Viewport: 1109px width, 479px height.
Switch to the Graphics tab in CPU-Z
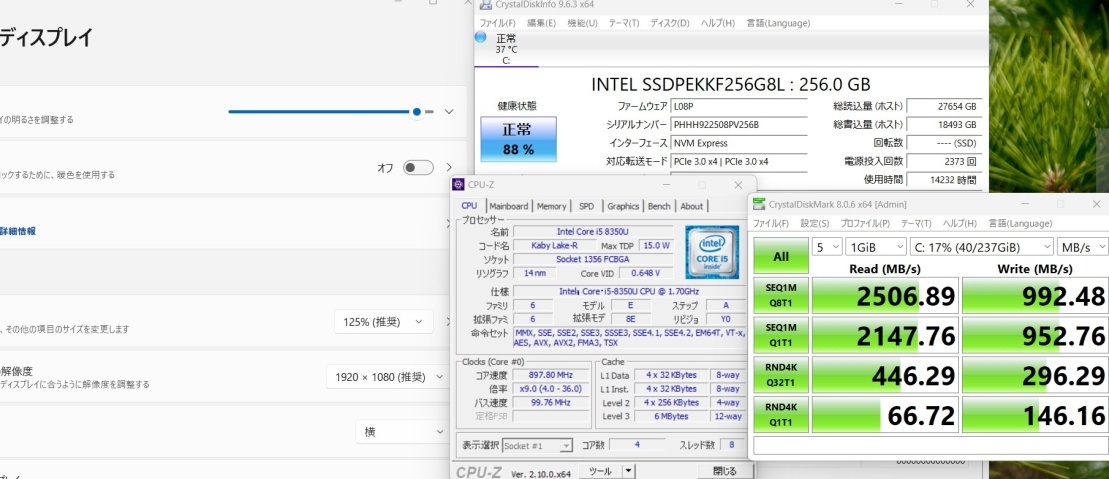[623, 206]
